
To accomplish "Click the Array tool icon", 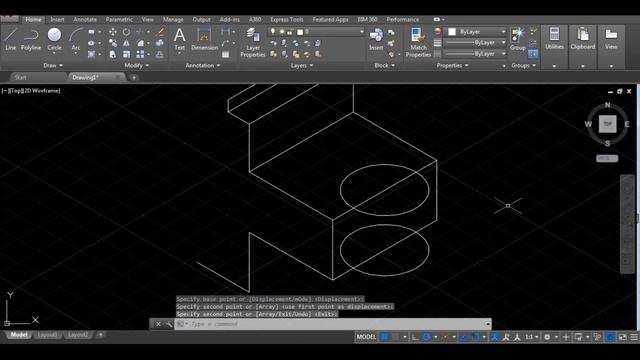I will point(140,54).
